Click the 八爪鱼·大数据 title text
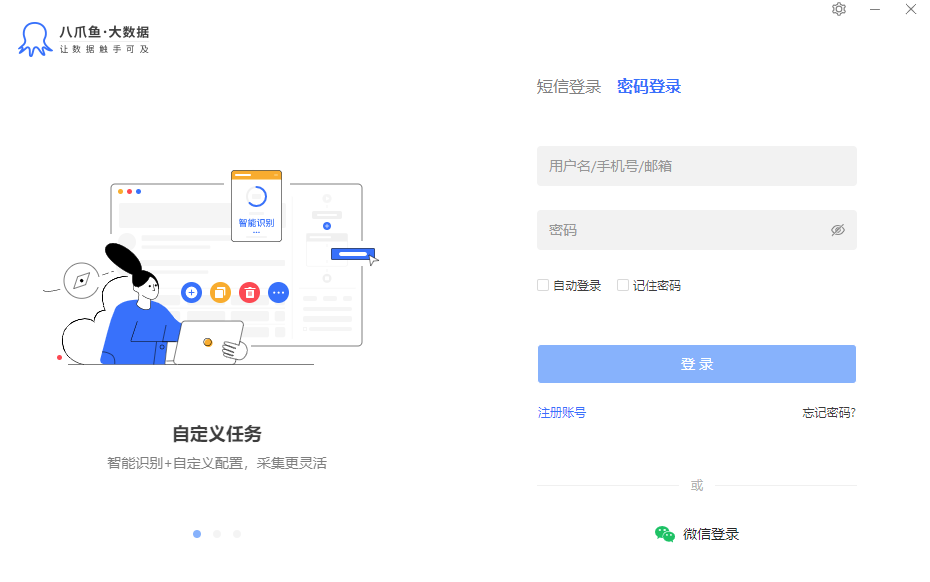Image resolution: width=930 pixels, height=582 pixels. point(104,32)
